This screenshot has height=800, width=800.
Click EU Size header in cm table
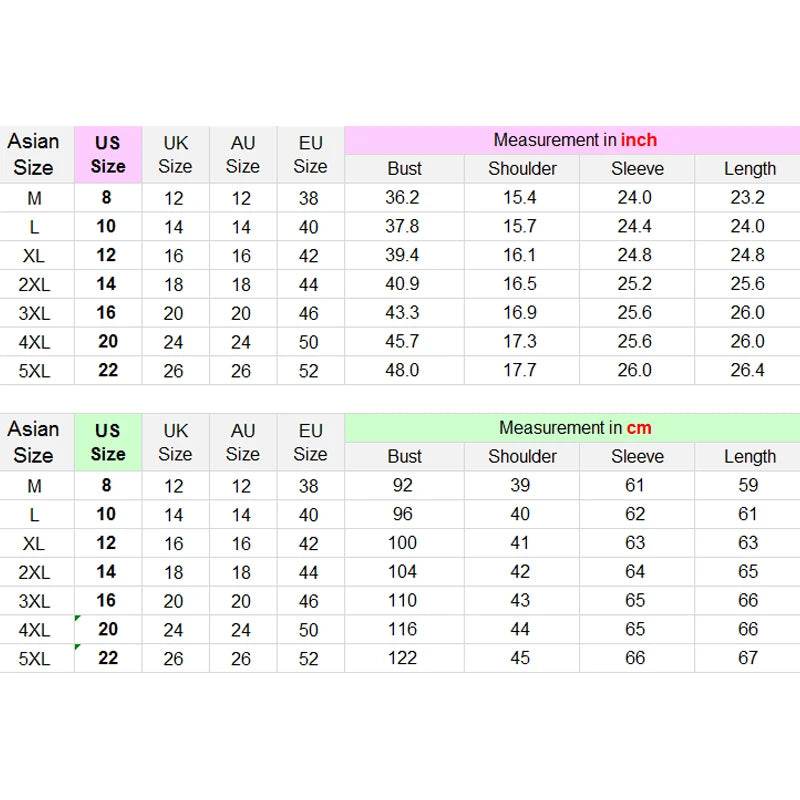click(310, 442)
